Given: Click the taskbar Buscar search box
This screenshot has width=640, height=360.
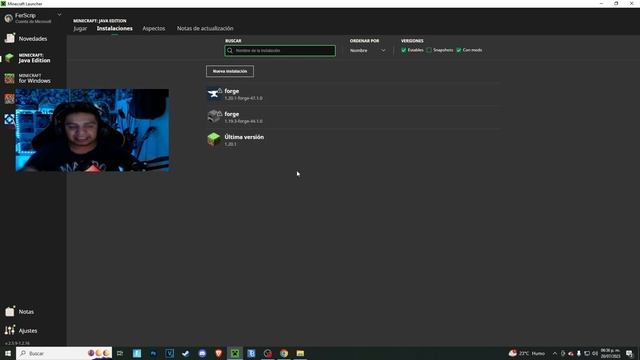Looking at the screenshot, I should [64, 353].
